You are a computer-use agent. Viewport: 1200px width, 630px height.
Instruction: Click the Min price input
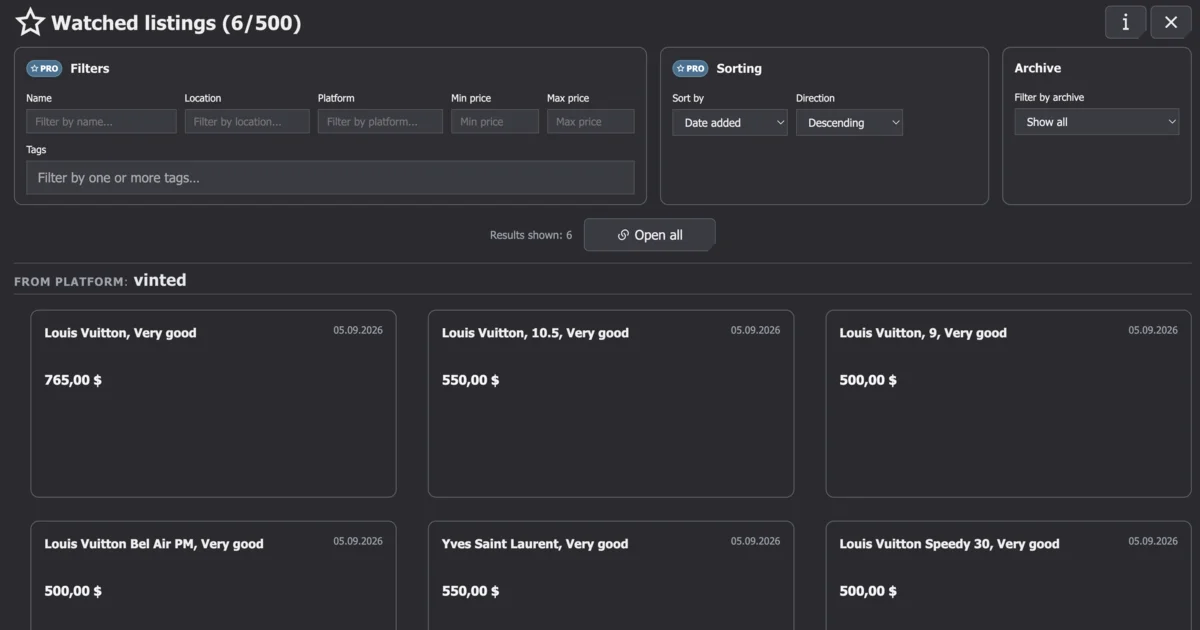pyautogui.click(x=495, y=122)
